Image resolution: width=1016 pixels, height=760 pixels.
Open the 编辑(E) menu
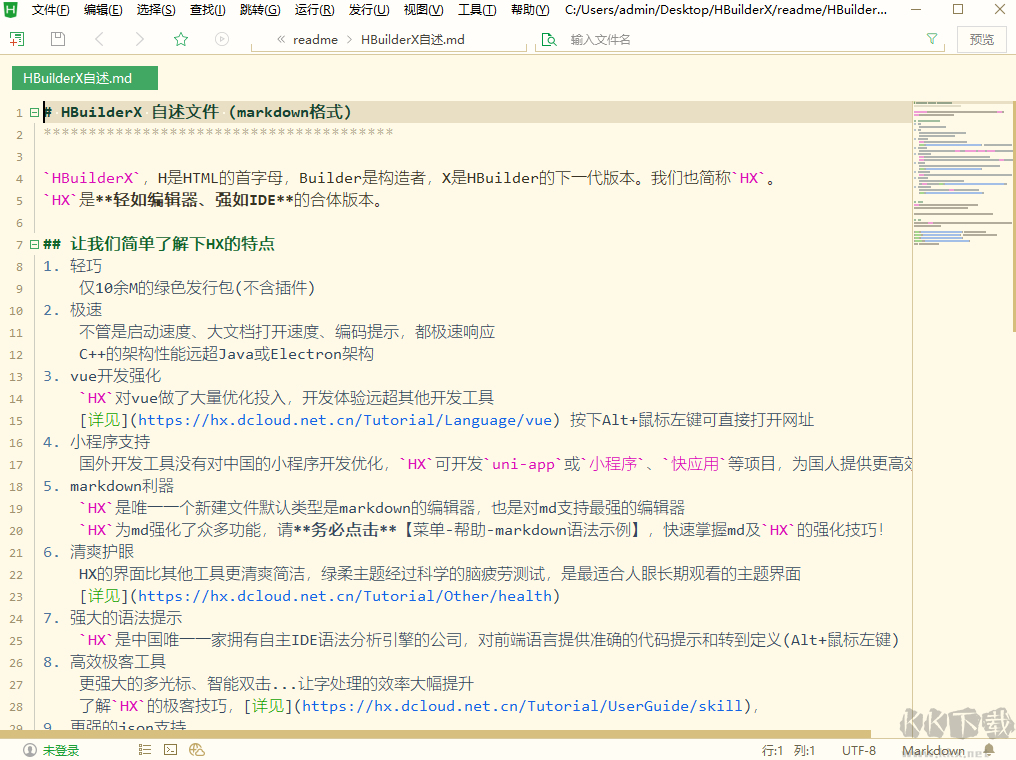click(x=103, y=10)
